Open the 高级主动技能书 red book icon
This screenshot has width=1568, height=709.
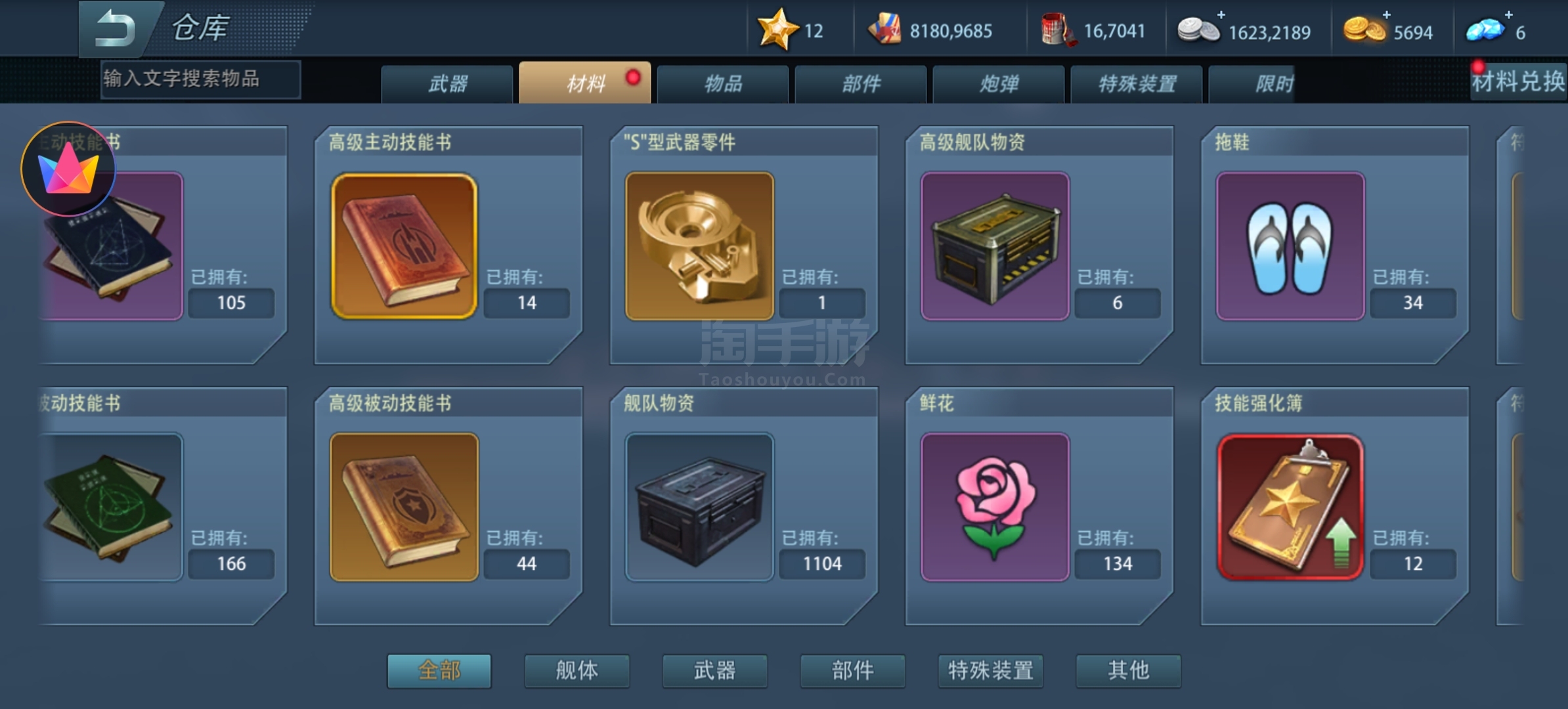point(404,246)
